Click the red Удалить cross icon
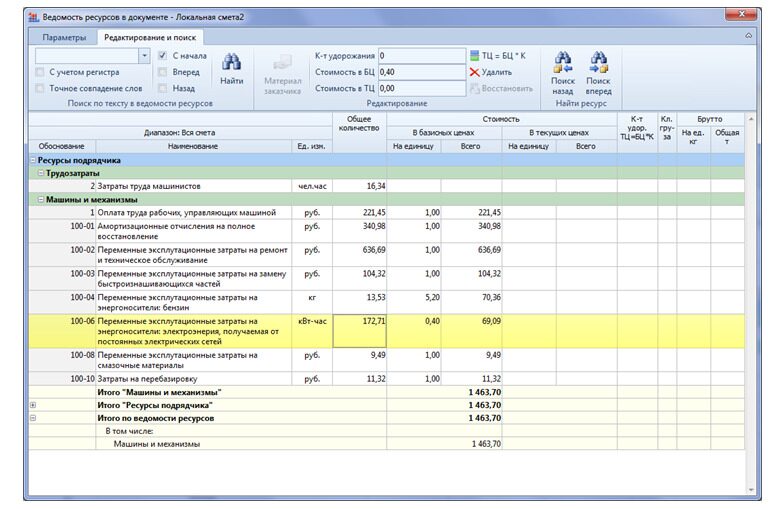 pos(474,72)
